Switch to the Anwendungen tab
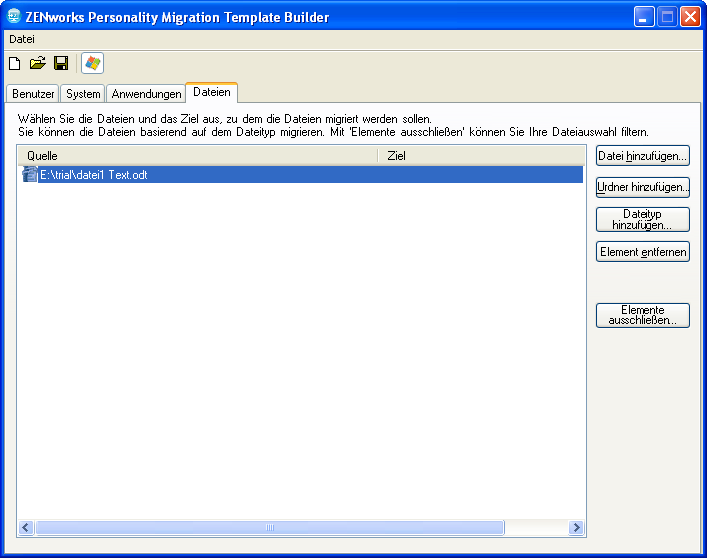Viewport: 707px width, 558px height. point(146,94)
